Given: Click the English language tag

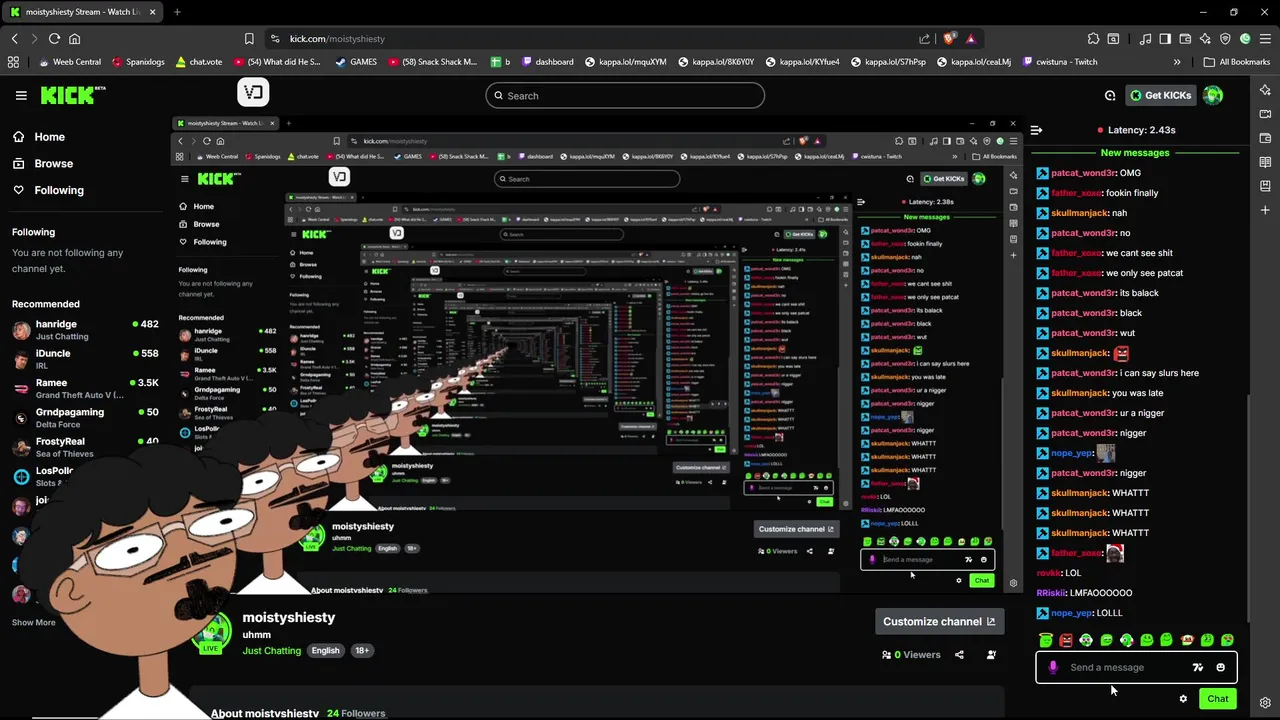Looking at the screenshot, I should pyautogui.click(x=325, y=651).
